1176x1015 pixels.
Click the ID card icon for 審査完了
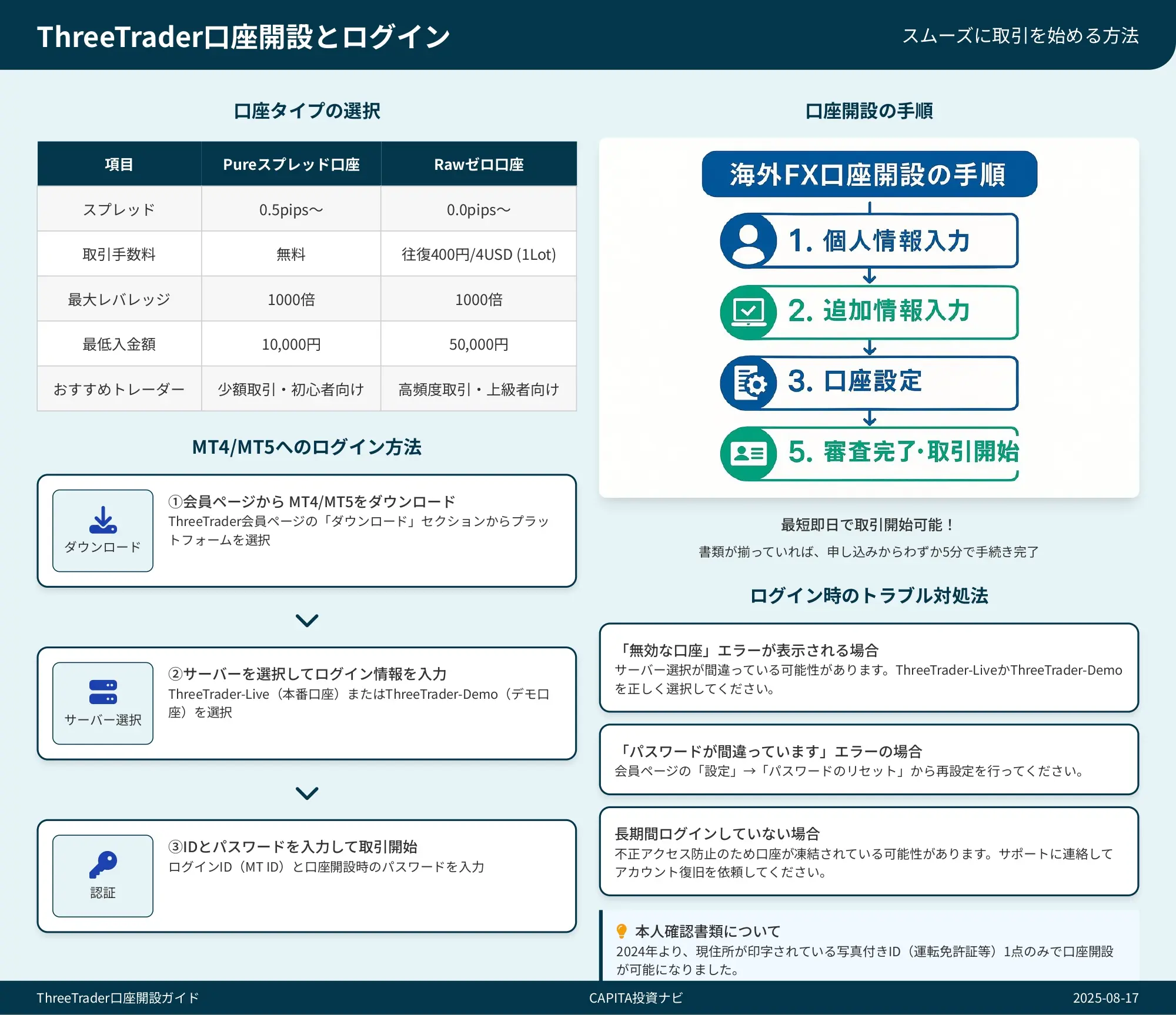(x=748, y=453)
